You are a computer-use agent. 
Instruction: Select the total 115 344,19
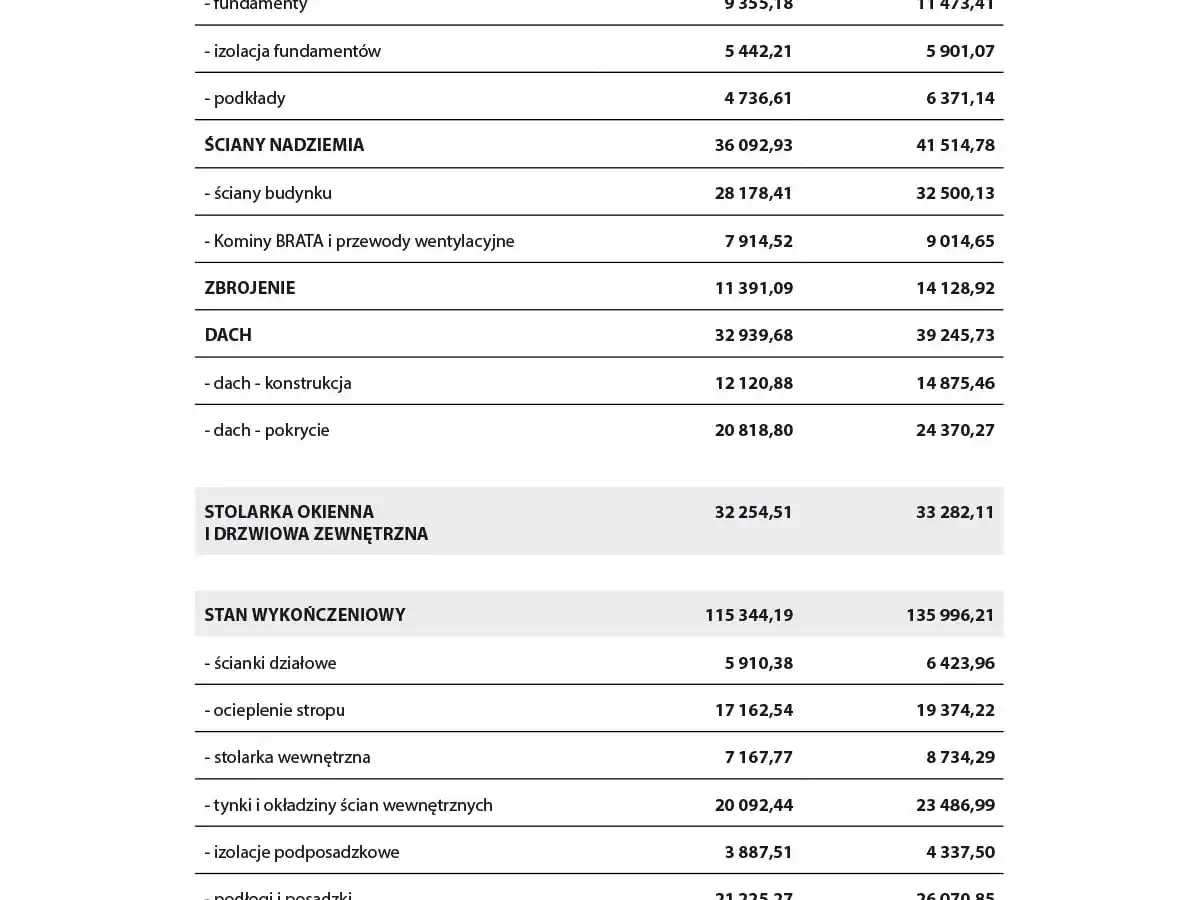(749, 615)
